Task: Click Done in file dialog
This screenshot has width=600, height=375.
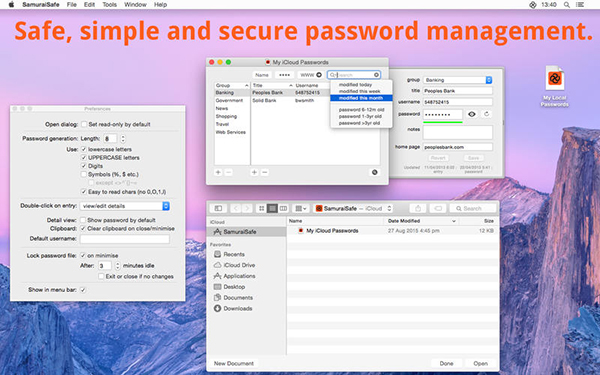Action: (x=446, y=363)
